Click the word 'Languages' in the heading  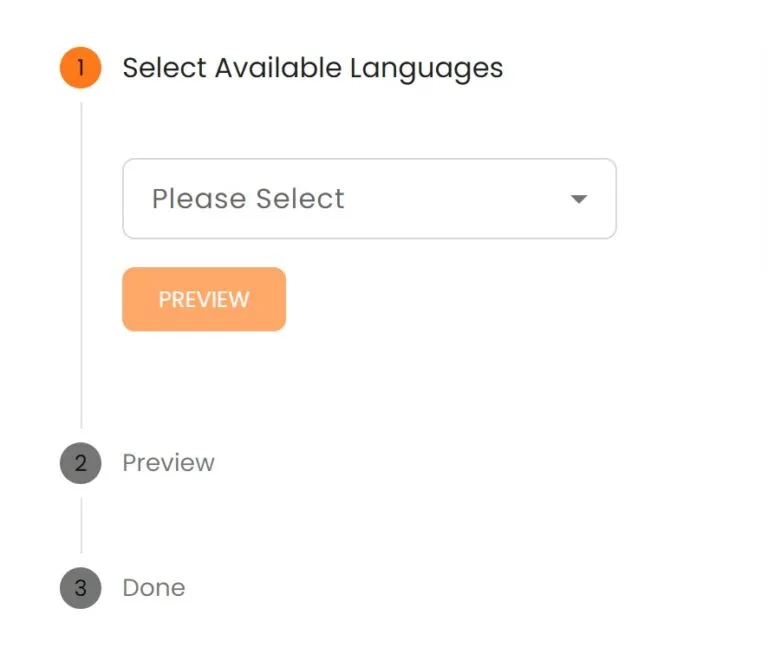427,69
